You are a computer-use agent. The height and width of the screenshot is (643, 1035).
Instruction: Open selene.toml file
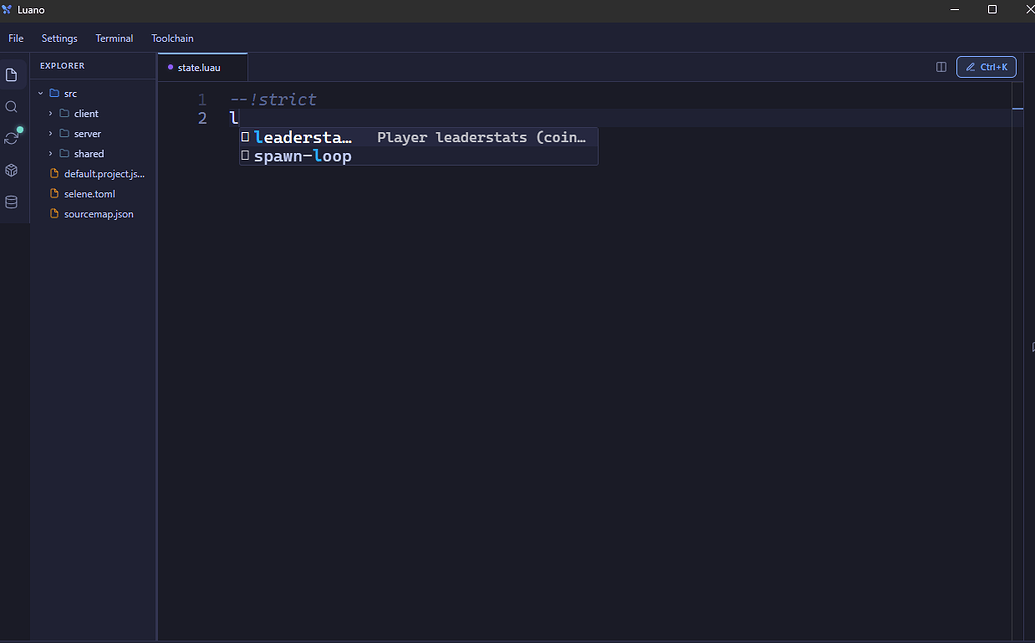pos(90,193)
